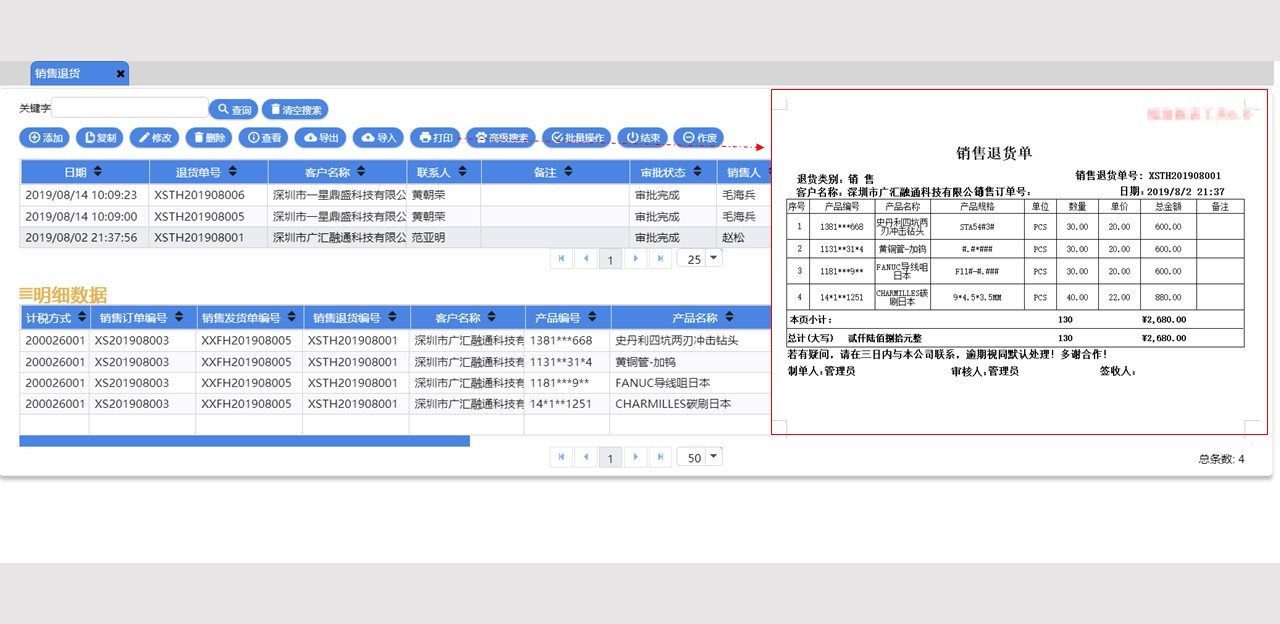Open the 打印 (Print) function
This screenshot has width=1280, height=624.
[434, 138]
